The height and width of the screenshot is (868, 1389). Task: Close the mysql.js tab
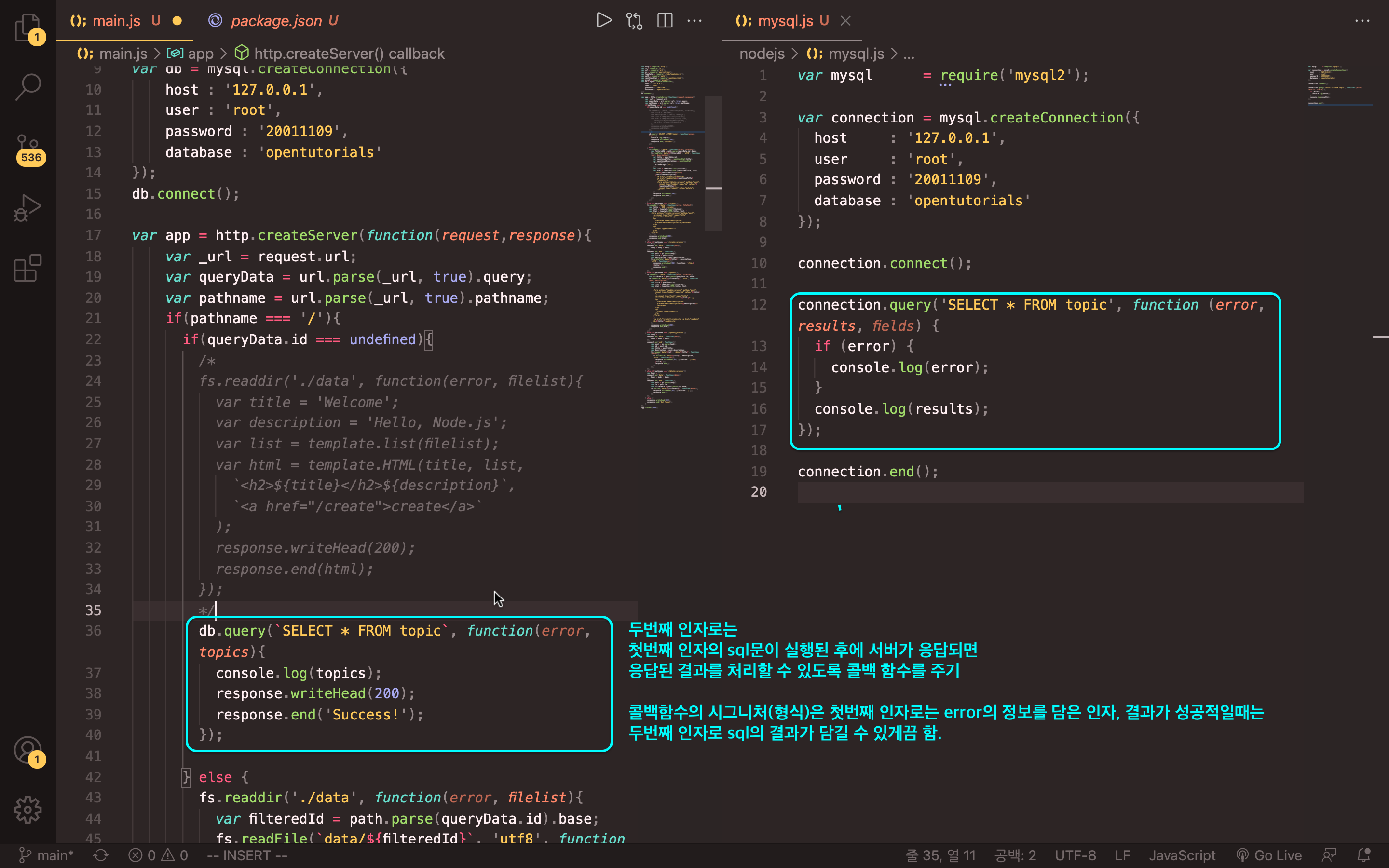pyautogui.click(x=845, y=21)
